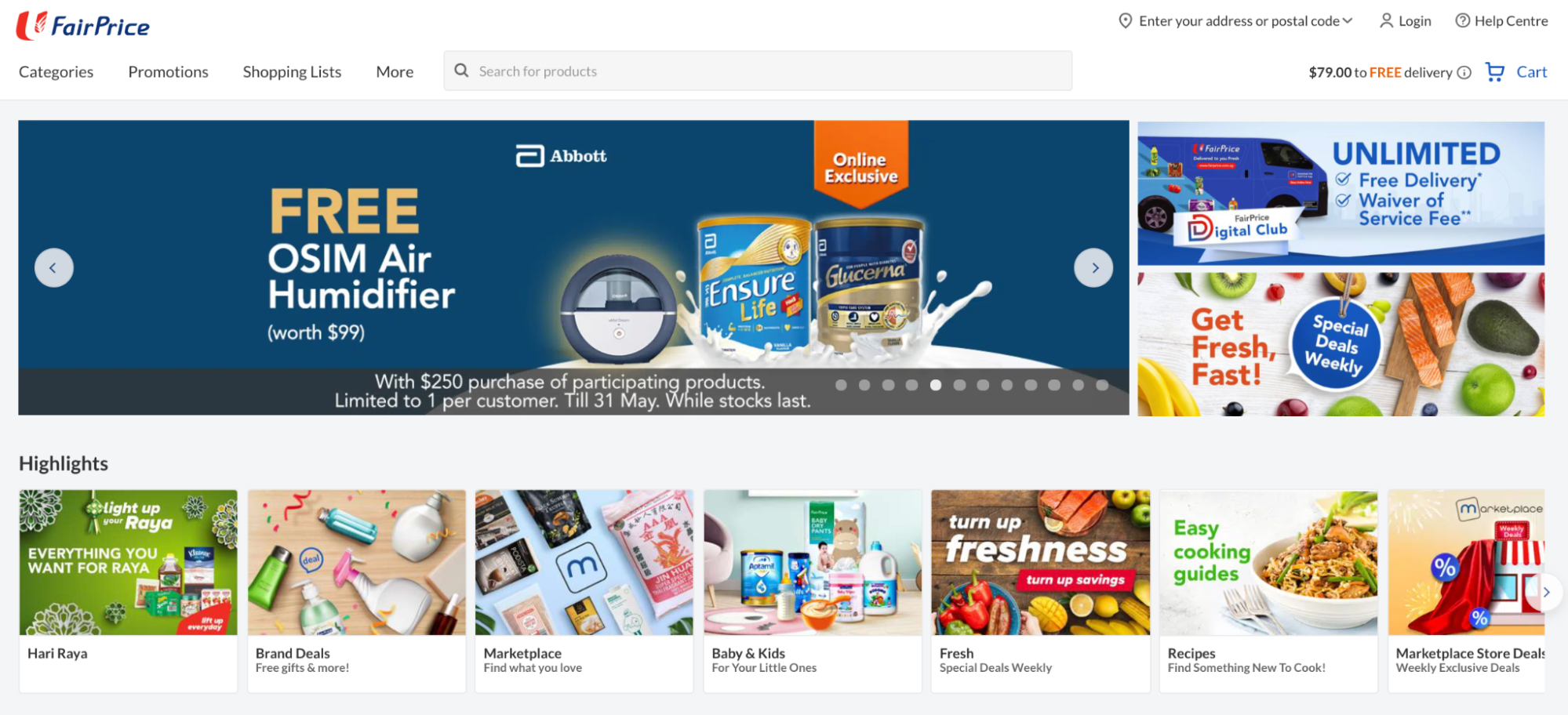Open Help Centre question icon

1463,21
